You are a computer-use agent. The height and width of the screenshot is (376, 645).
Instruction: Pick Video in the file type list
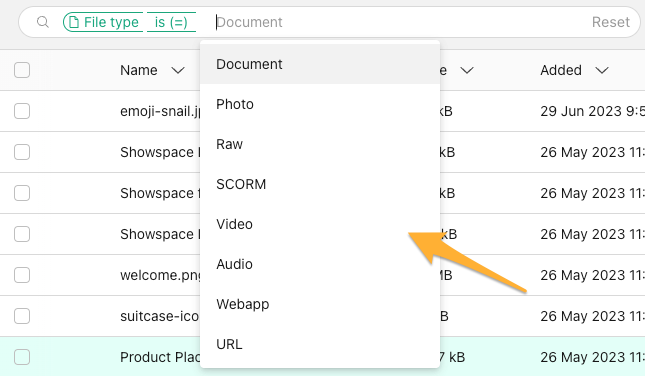point(320,224)
